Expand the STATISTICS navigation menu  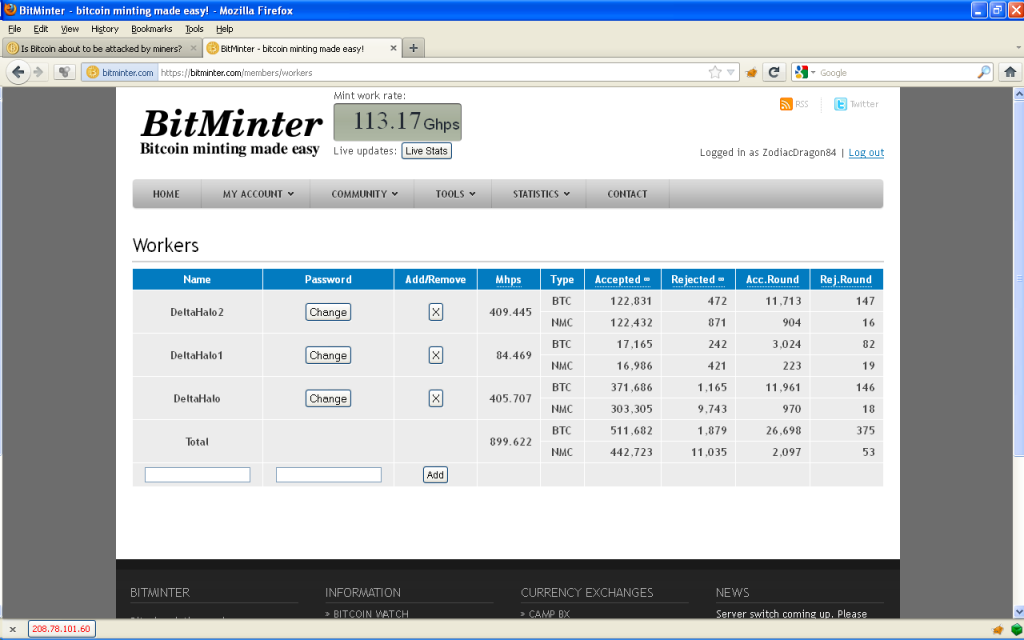541,194
